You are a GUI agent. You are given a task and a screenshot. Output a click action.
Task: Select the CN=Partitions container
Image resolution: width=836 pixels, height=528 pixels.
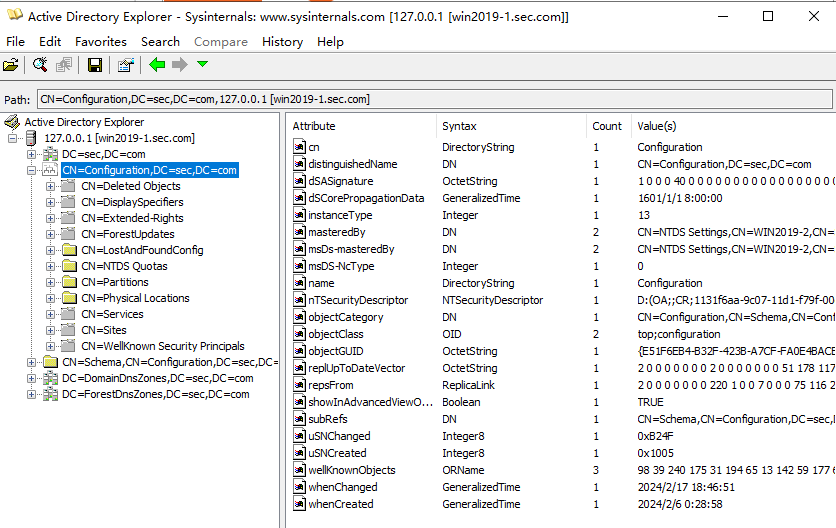[x=114, y=282]
